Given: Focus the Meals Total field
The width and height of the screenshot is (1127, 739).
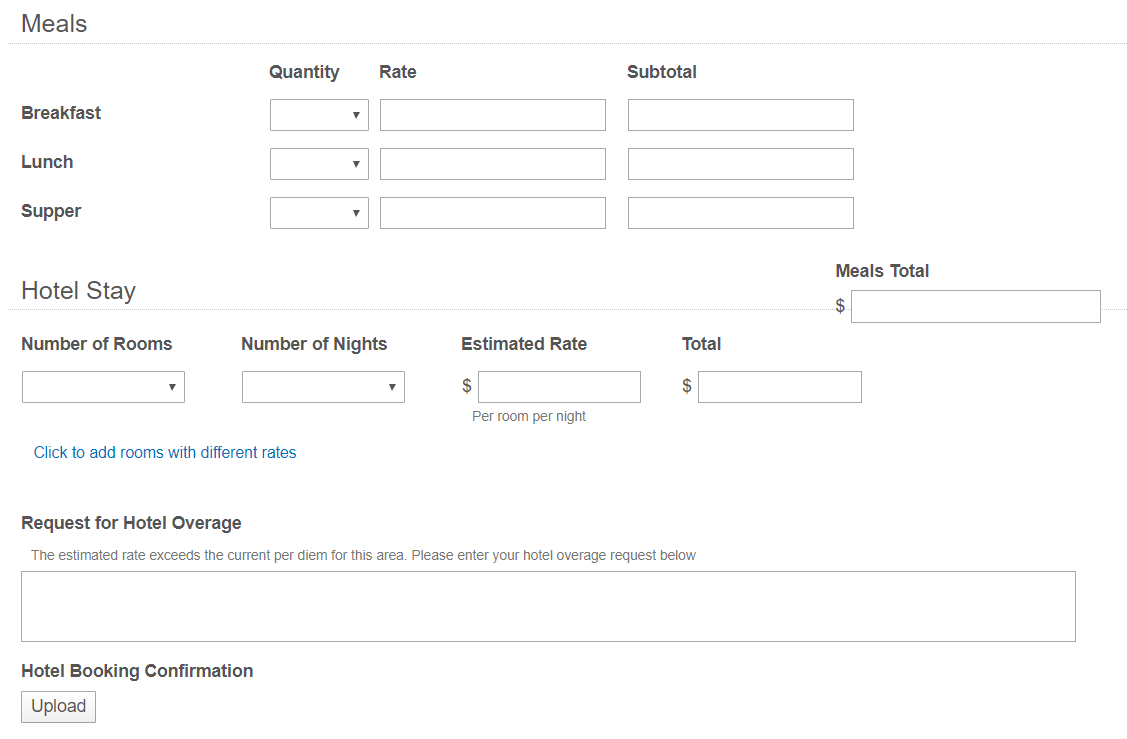Looking at the screenshot, I should tap(975, 306).
